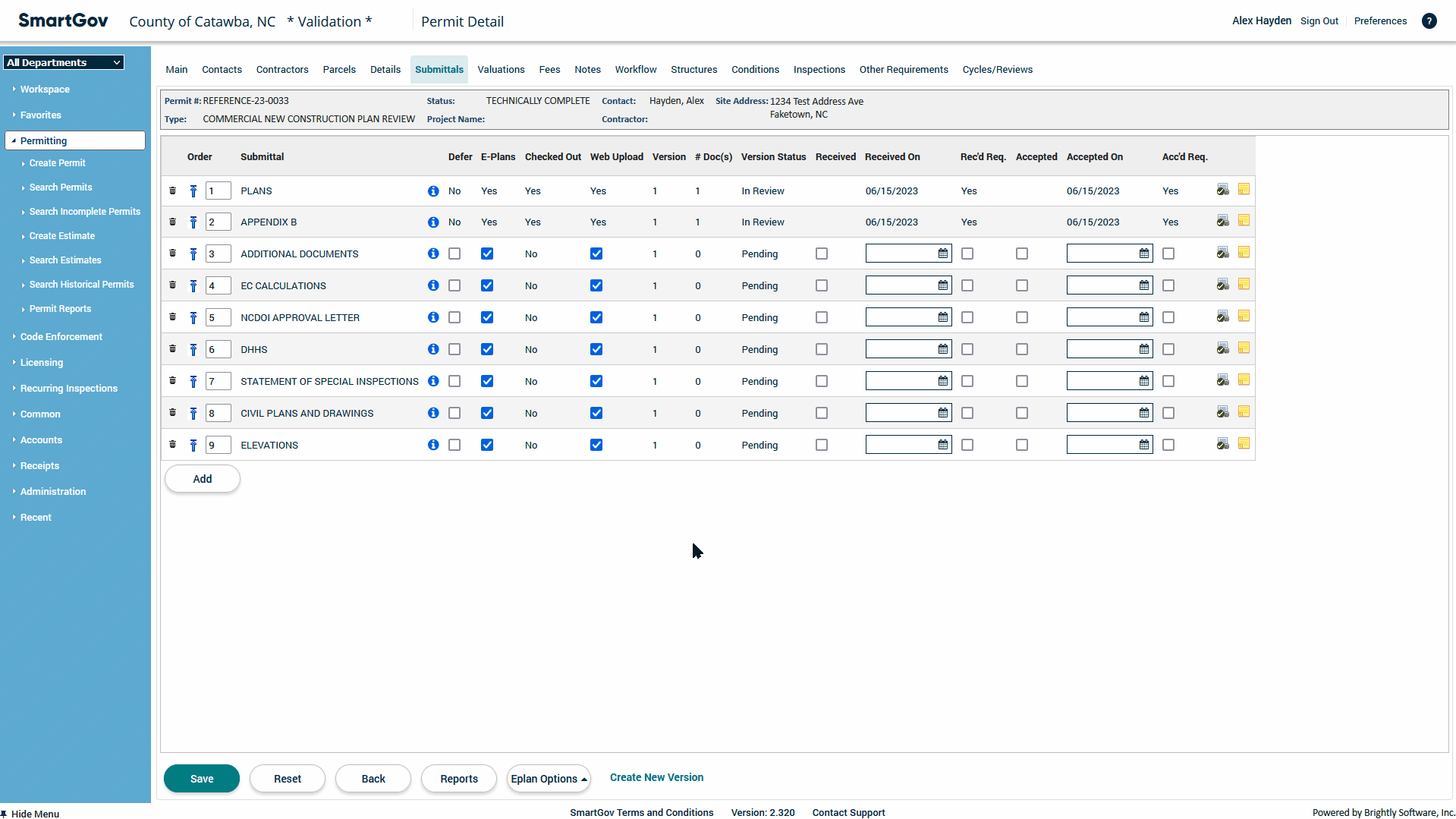
Task: Switch to the Inspections tab
Action: [819, 69]
